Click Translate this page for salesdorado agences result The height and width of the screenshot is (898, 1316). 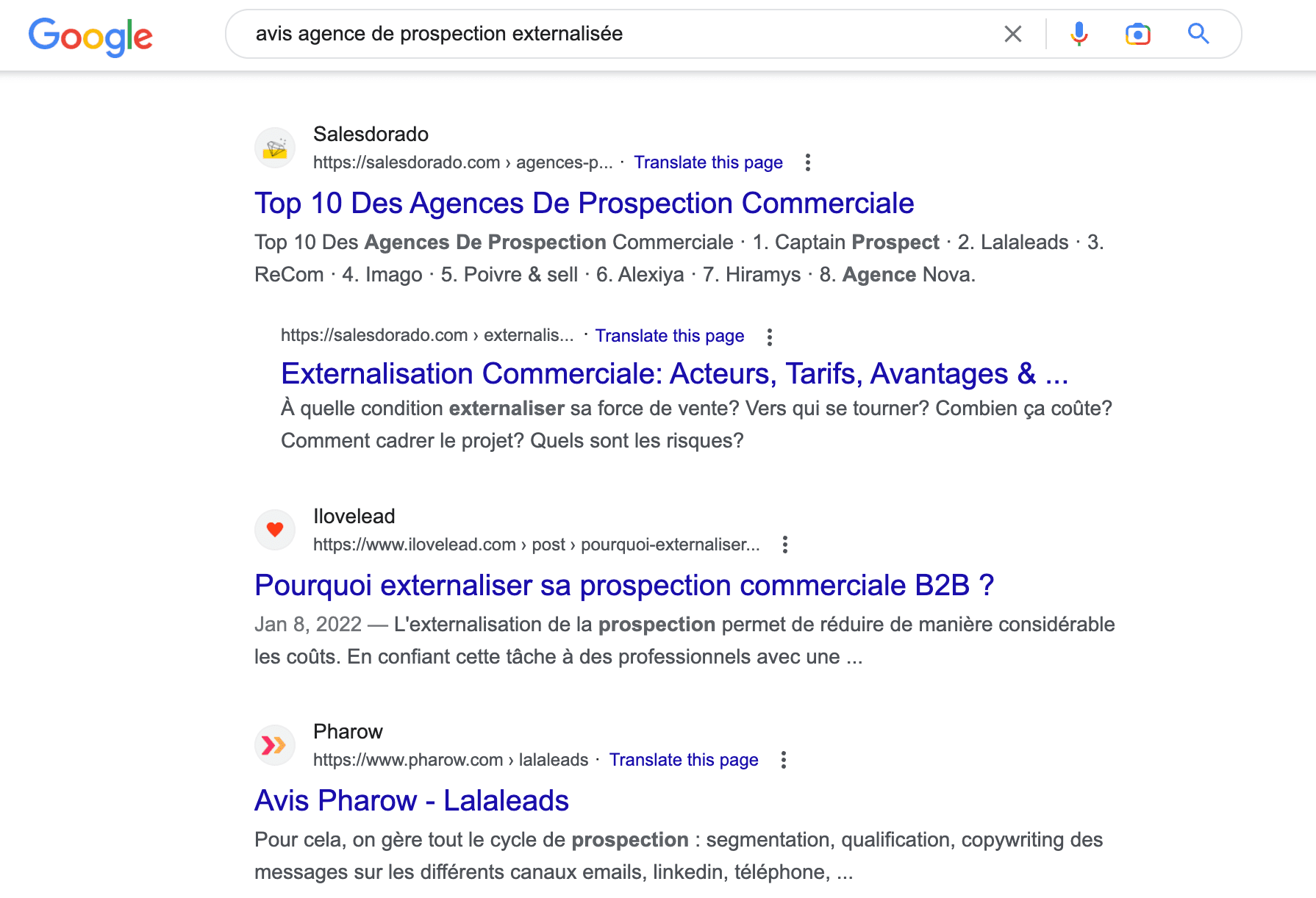(708, 162)
